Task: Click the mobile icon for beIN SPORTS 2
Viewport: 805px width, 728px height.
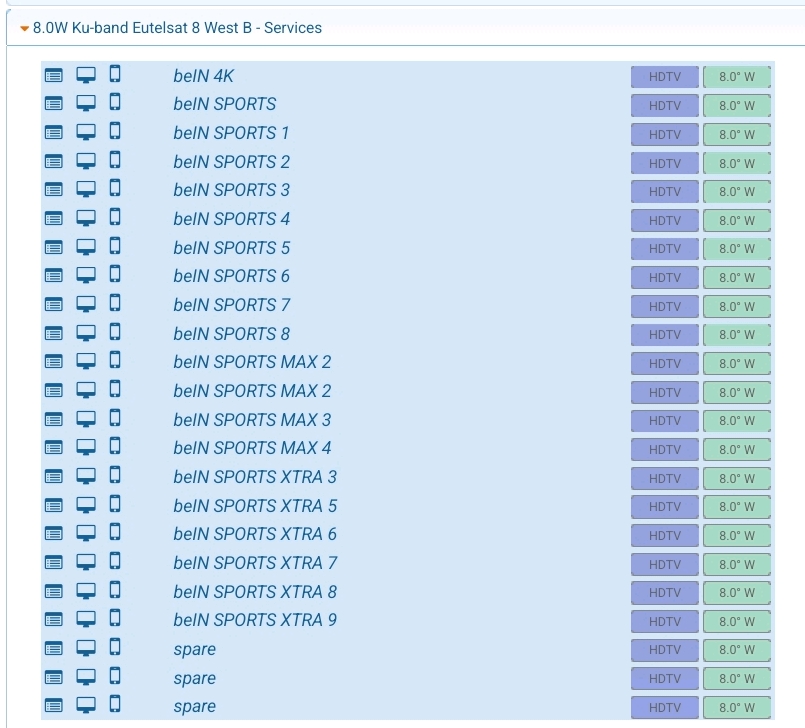Action: tap(115, 160)
